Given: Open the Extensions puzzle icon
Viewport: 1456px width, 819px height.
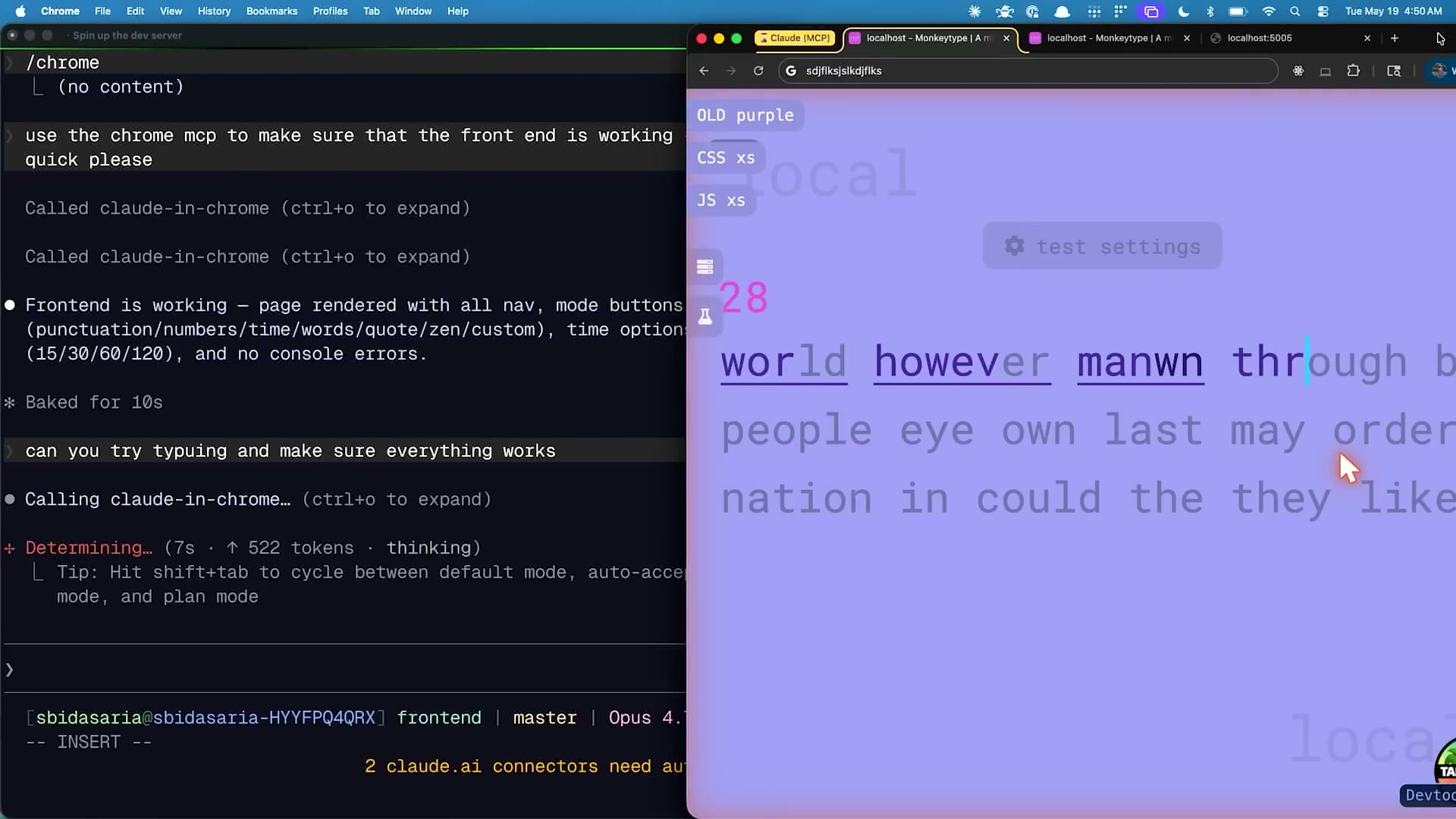Looking at the screenshot, I should tap(1353, 71).
